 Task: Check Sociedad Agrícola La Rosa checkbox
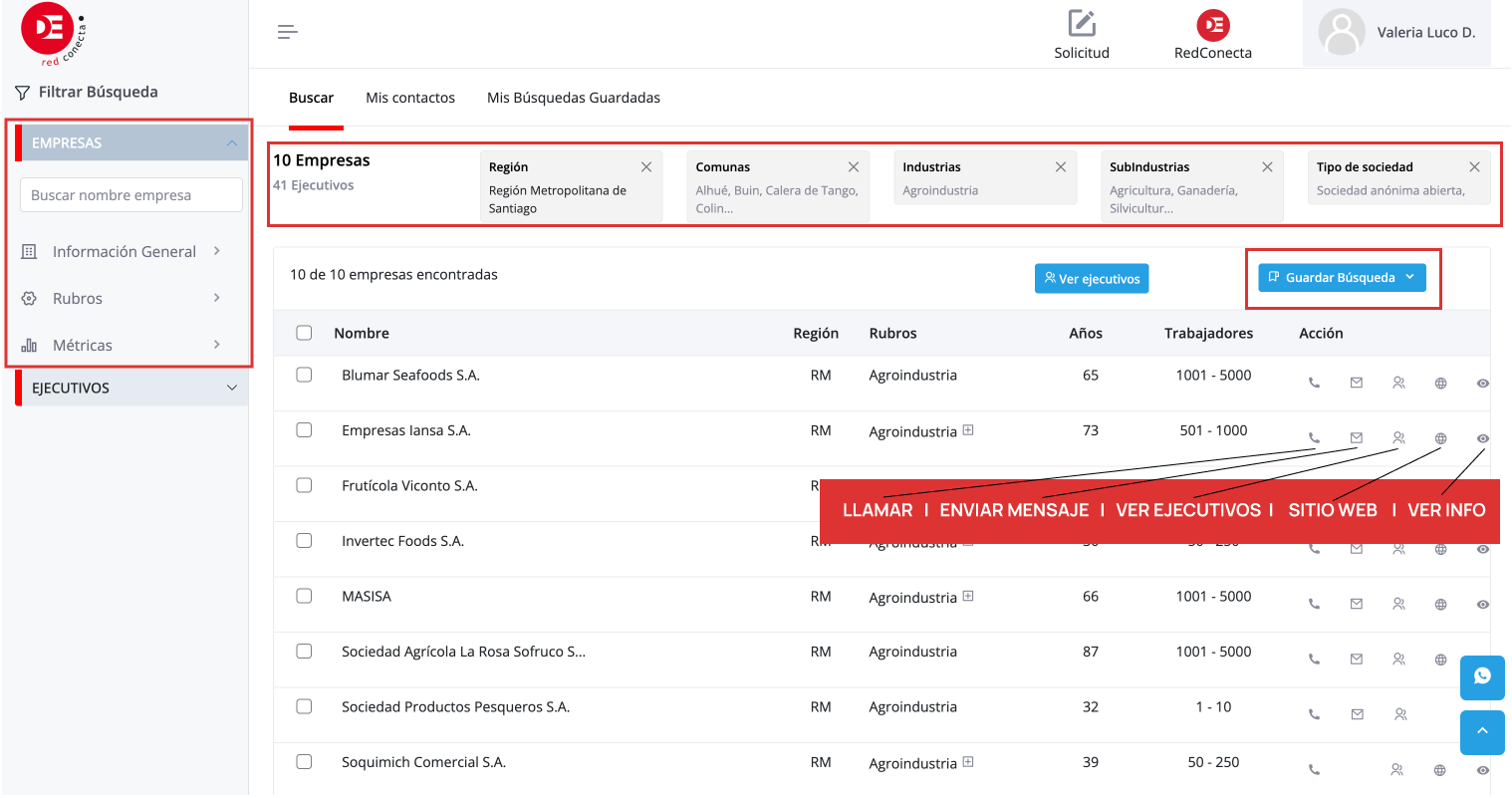click(x=304, y=651)
